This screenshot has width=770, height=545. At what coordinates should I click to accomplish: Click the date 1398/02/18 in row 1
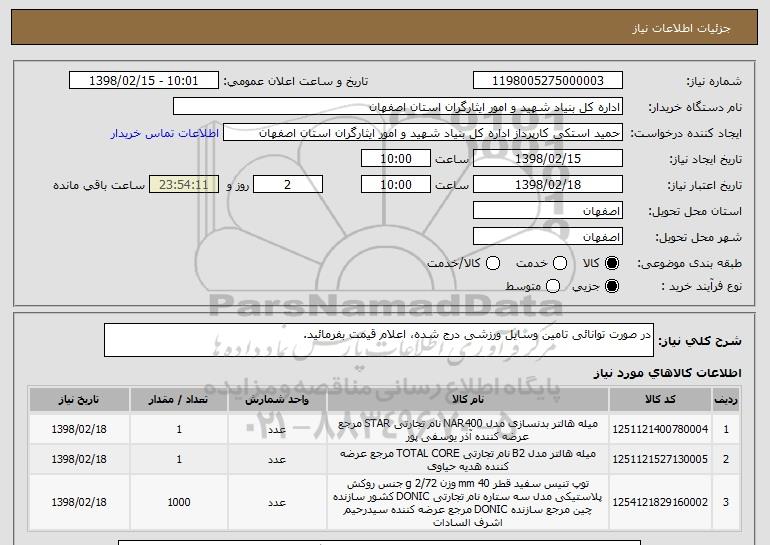click(x=79, y=429)
